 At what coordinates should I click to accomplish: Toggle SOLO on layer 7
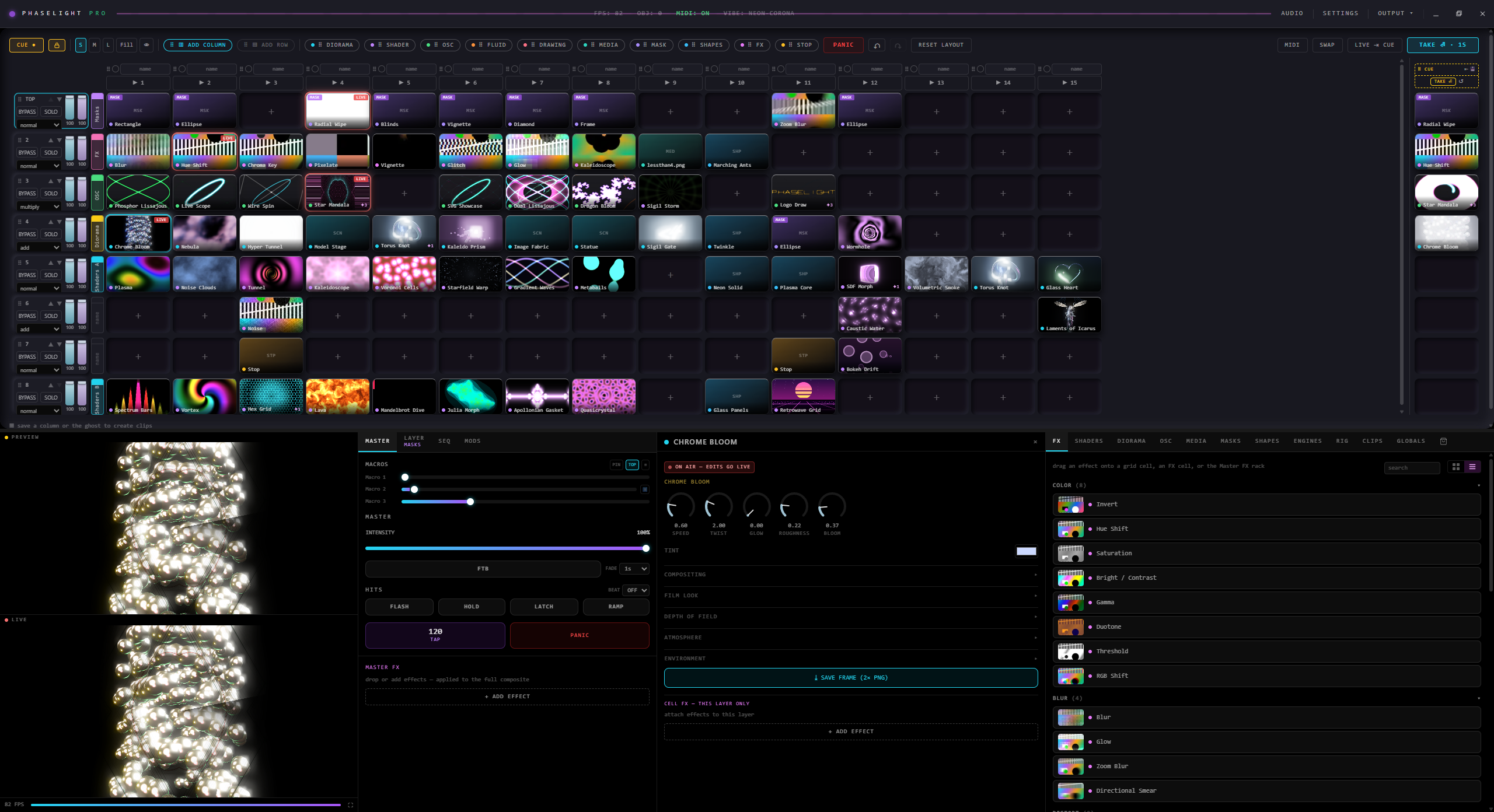coord(51,357)
